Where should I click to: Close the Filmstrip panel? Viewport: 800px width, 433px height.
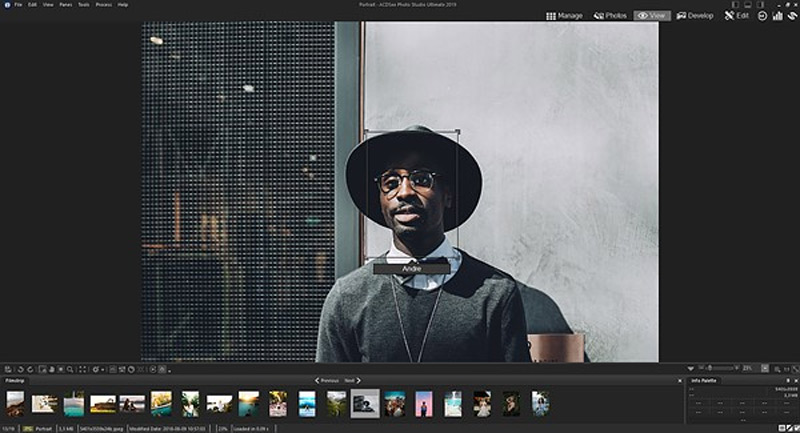679,381
